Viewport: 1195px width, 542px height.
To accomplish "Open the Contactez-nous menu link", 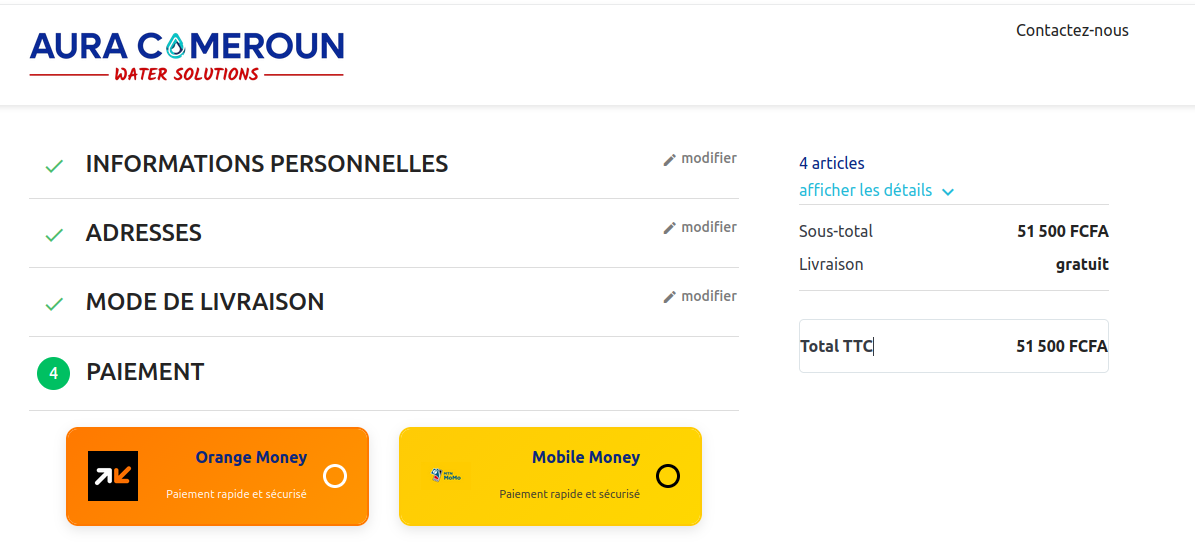I will pyautogui.click(x=1072, y=30).
